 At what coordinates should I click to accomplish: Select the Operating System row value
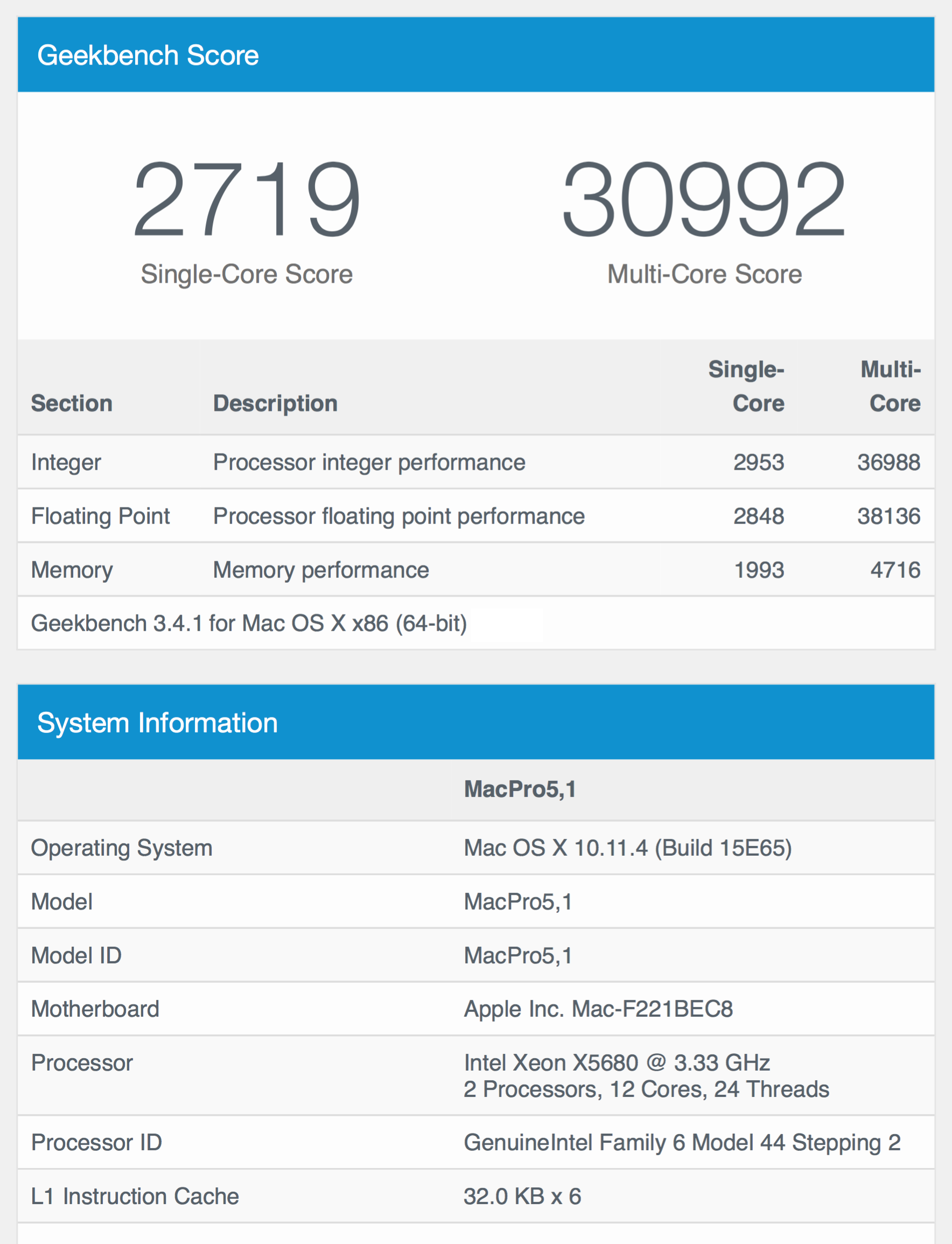(x=628, y=848)
